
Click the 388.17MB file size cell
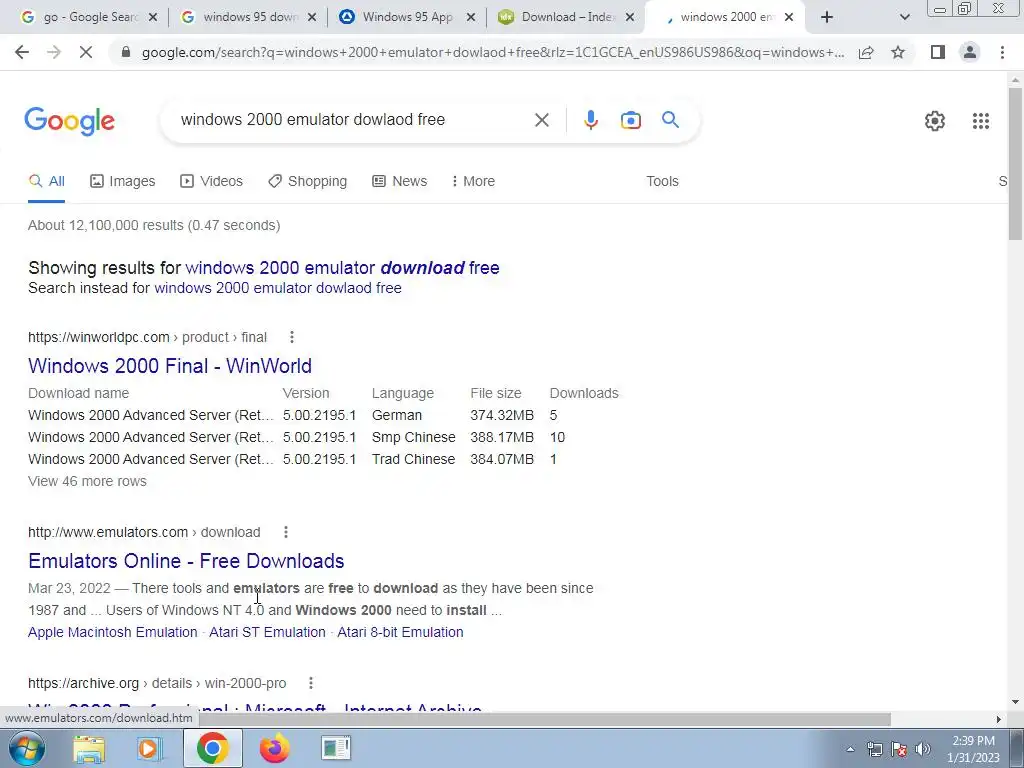click(502, 438)
